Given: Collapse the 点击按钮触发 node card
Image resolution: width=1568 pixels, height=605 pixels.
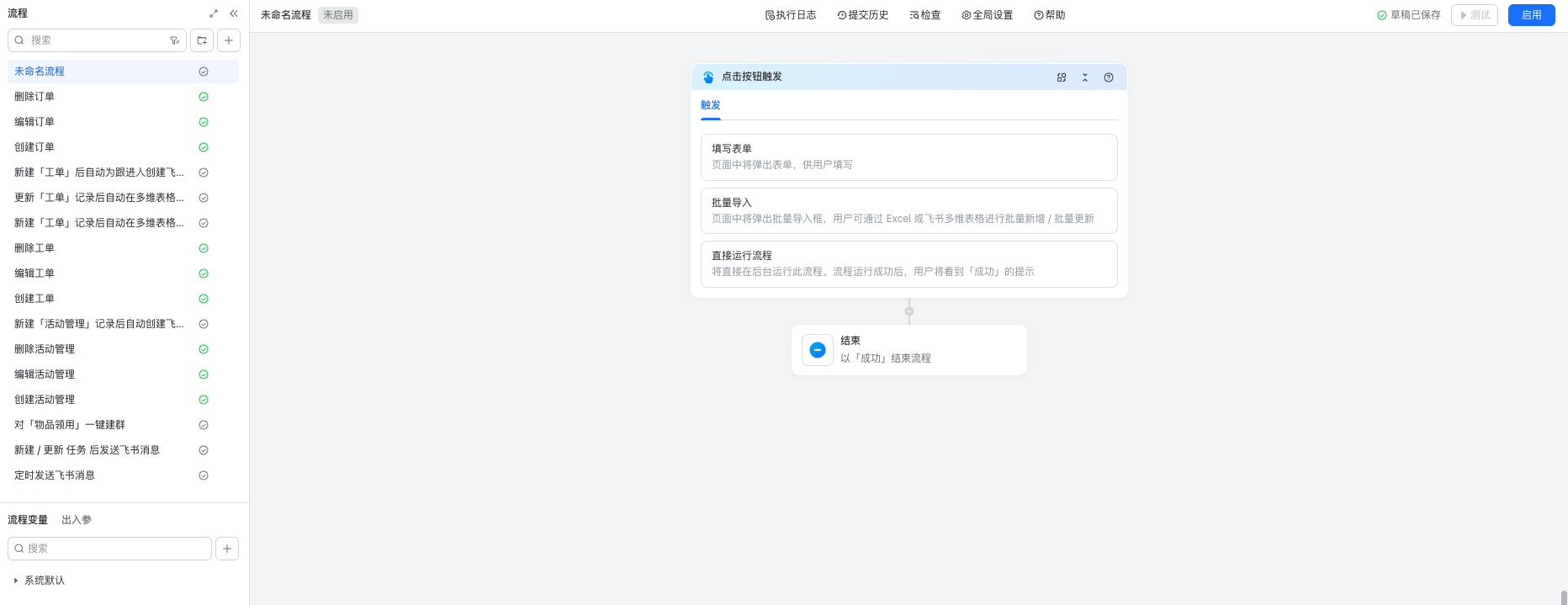Looking at the screenshot, I should pyautogui.click(x=1085, y=77).
